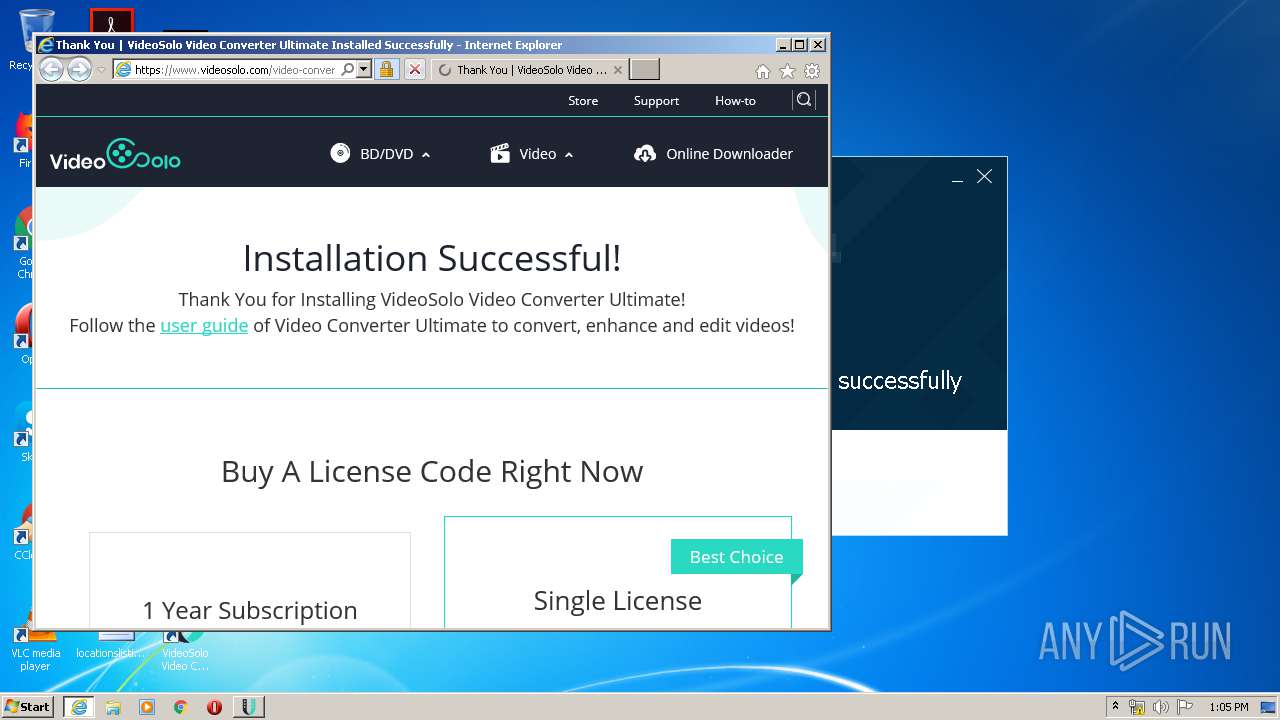The width and height of the screenshot is (1280, 720).
Task: Open the Store menu link
Action: (583, 101)
